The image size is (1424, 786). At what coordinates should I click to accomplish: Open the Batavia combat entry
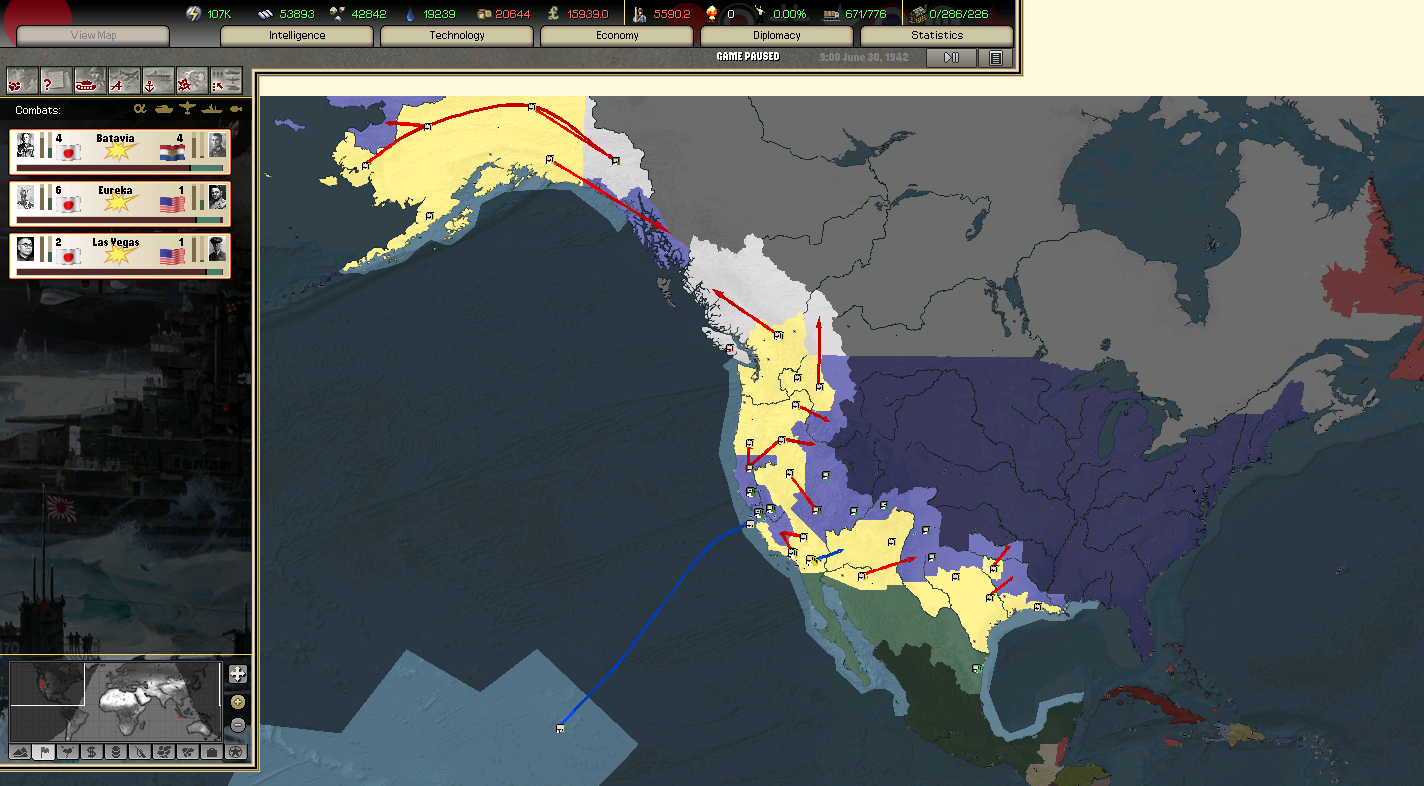pos(120,151)
